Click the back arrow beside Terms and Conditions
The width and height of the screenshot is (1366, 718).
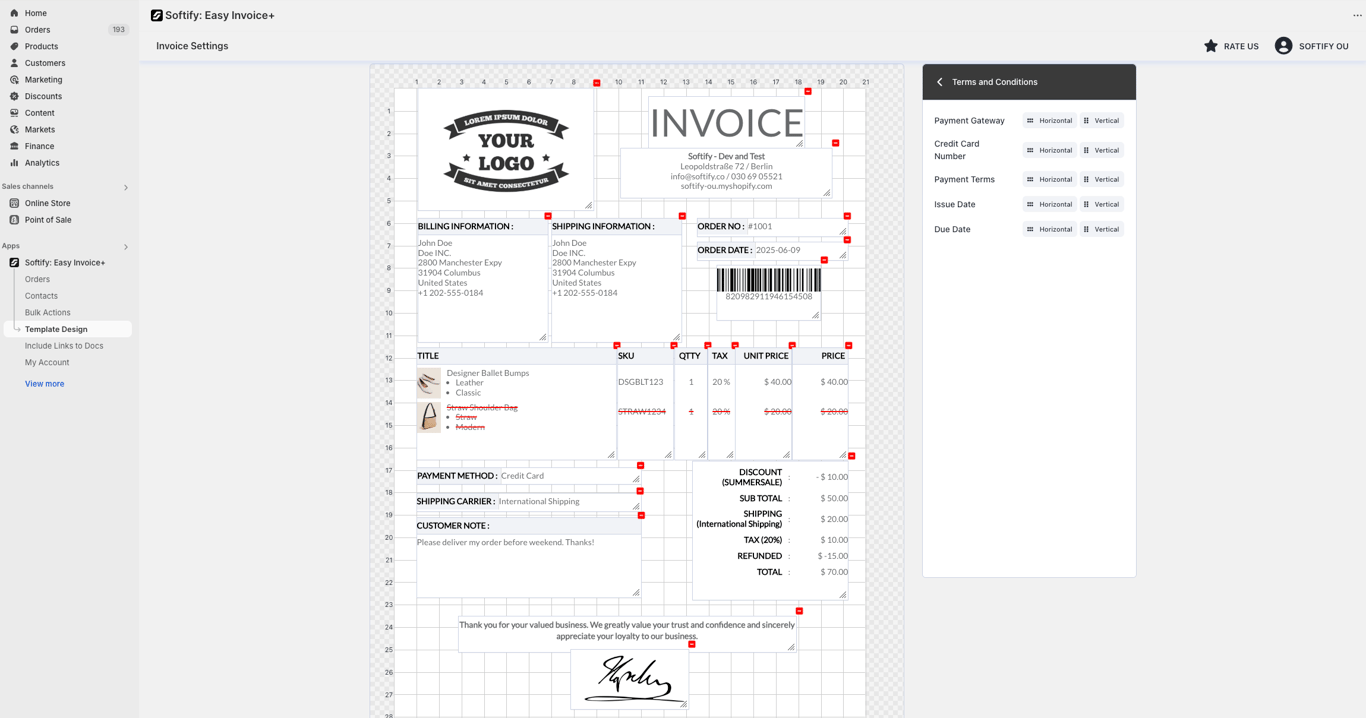[940, 82]
